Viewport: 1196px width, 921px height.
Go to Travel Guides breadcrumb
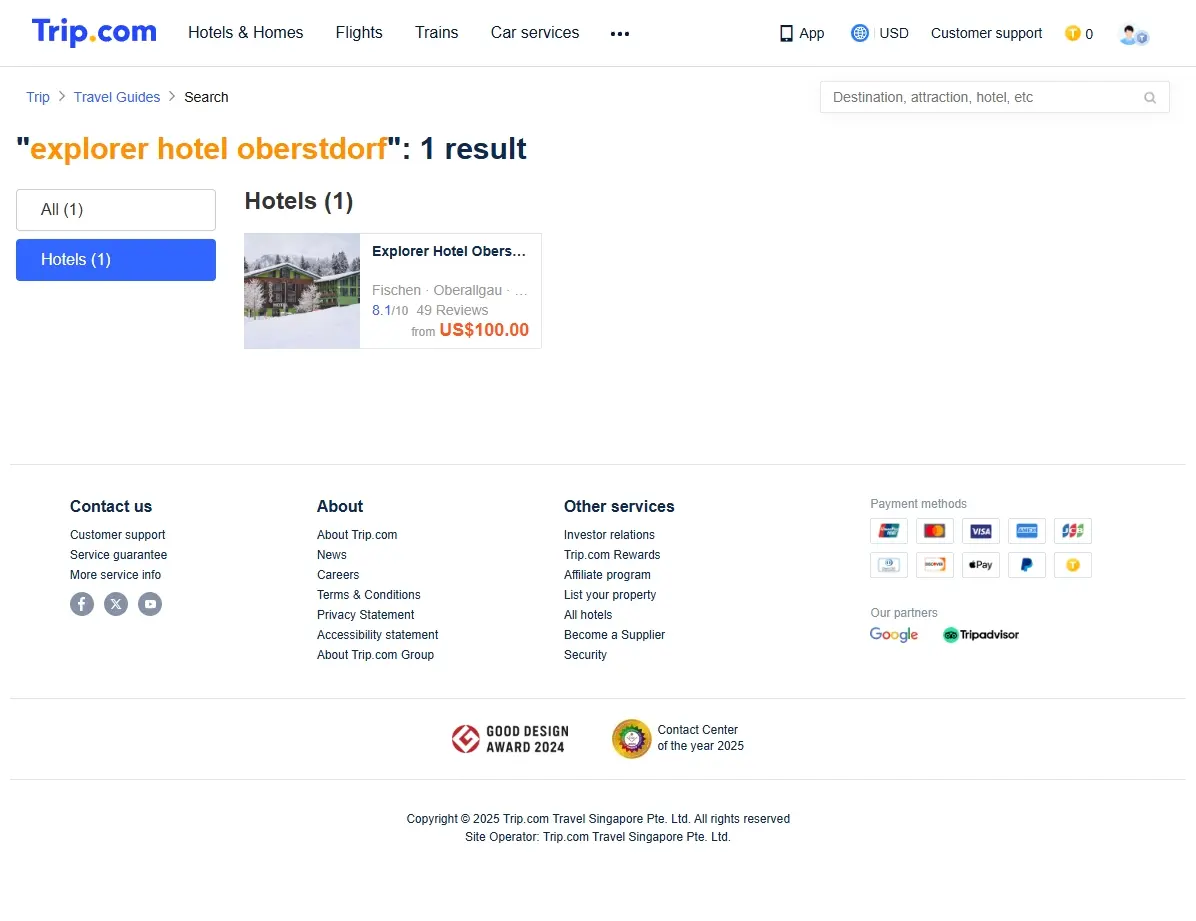coord(117,97)
